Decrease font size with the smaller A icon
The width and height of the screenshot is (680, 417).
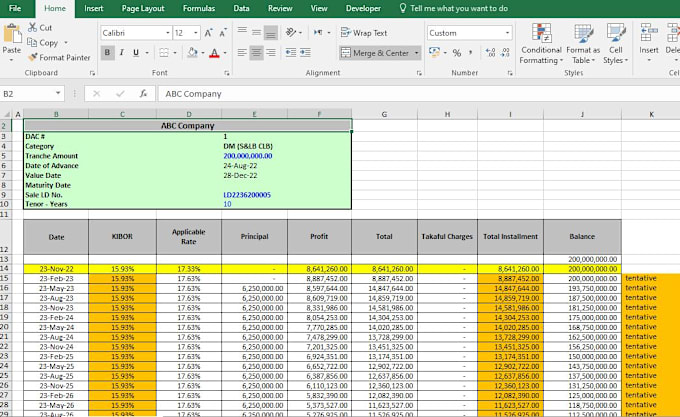click(222, 33)
